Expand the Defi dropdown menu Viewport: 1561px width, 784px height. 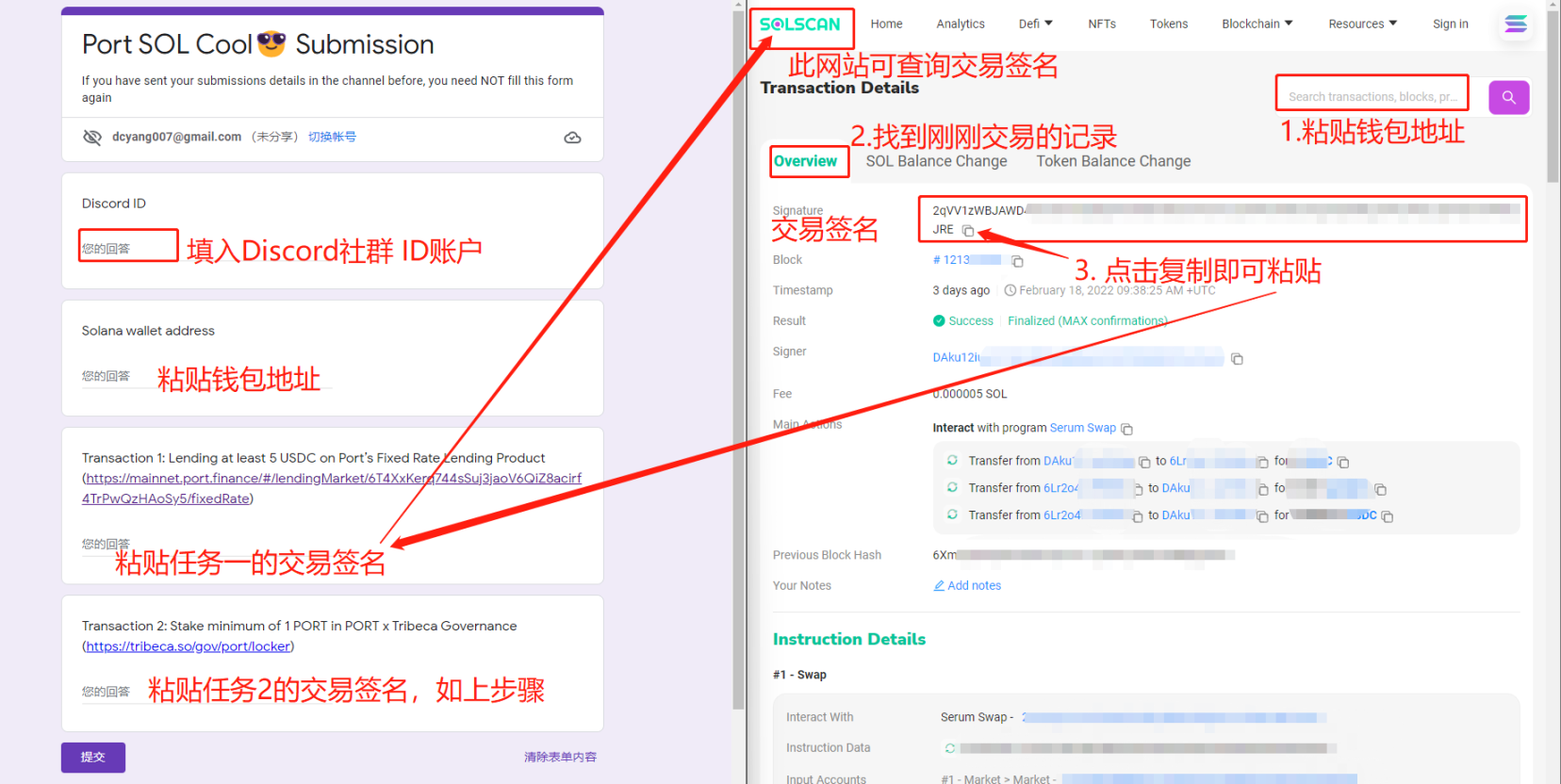tap(1035, 24)
